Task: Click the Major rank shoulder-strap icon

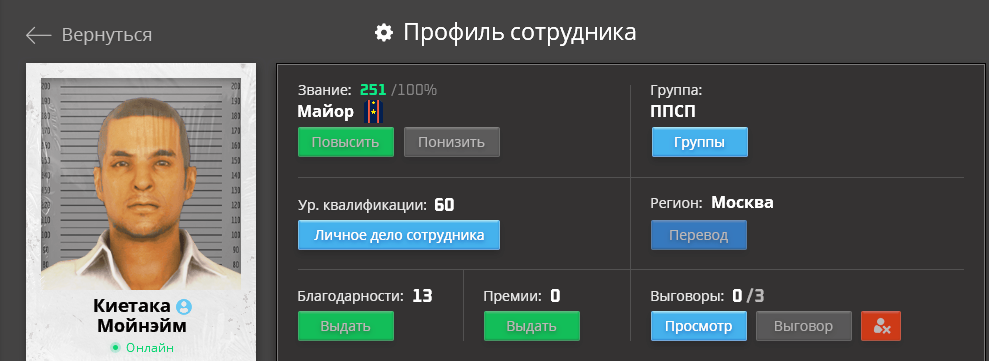Action: coord(374,112)
